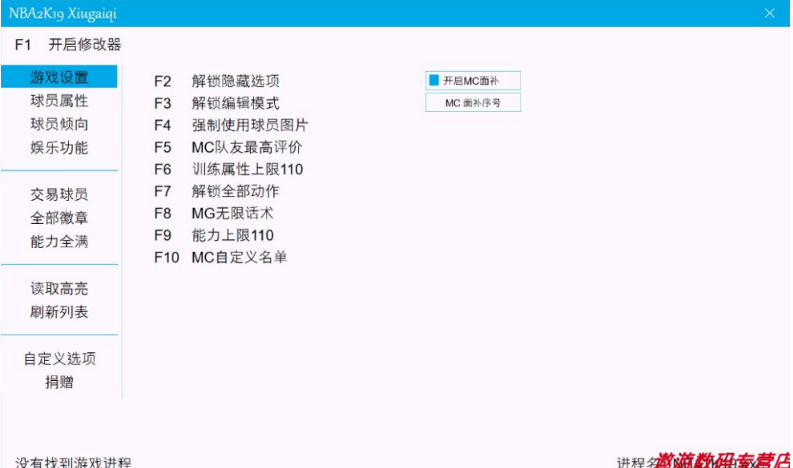
Task: Click the F9 能力上限110 option
Action: 214,235
